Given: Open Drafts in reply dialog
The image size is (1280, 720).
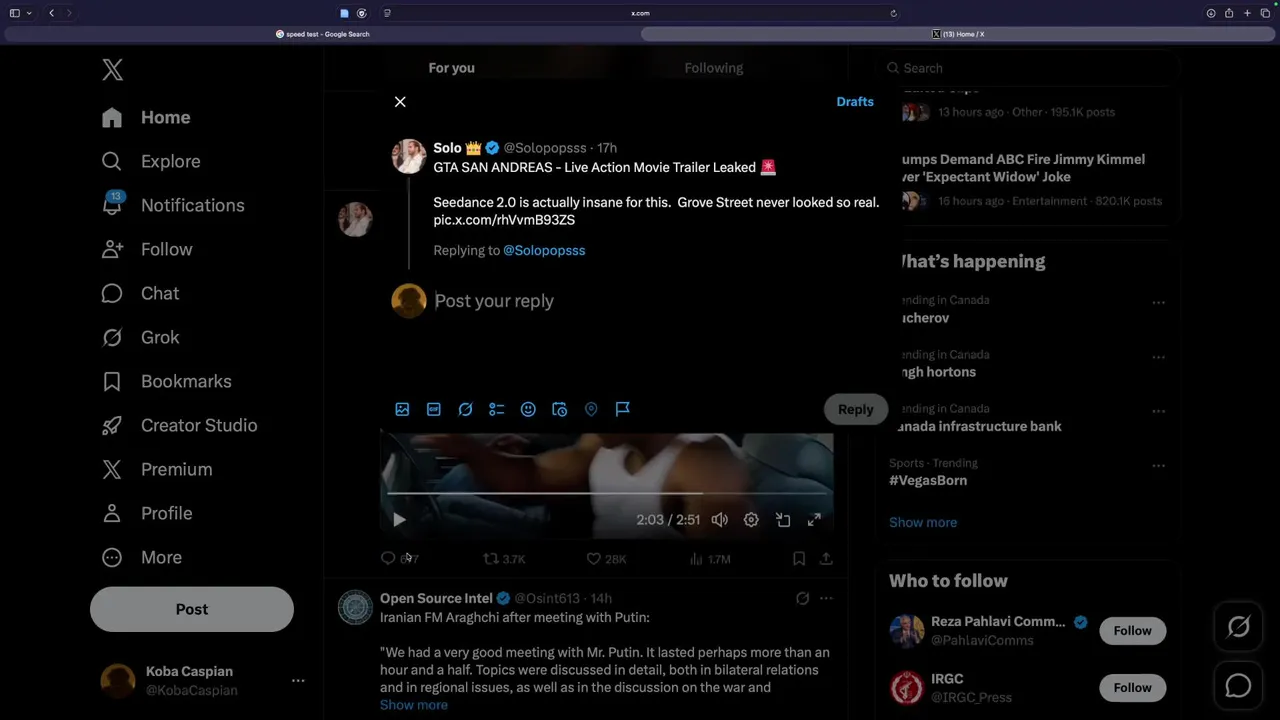Looking at the screenshot, I should click(855, 102).
